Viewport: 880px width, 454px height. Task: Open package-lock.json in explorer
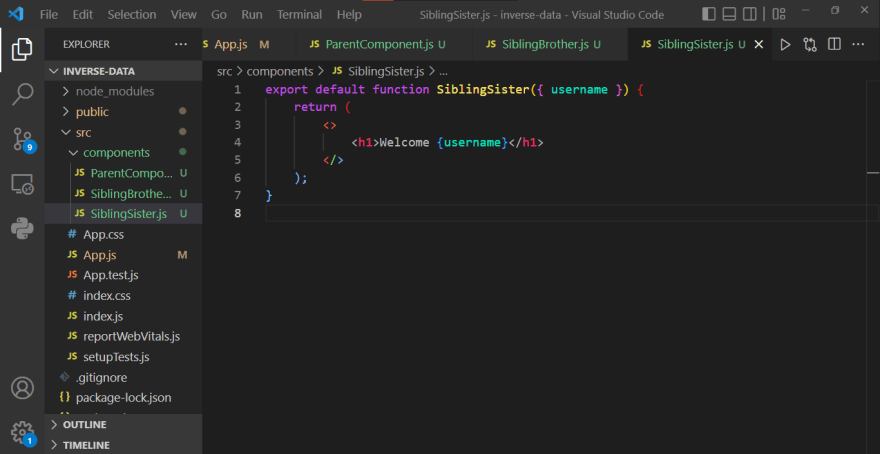(x=123, y=397)
